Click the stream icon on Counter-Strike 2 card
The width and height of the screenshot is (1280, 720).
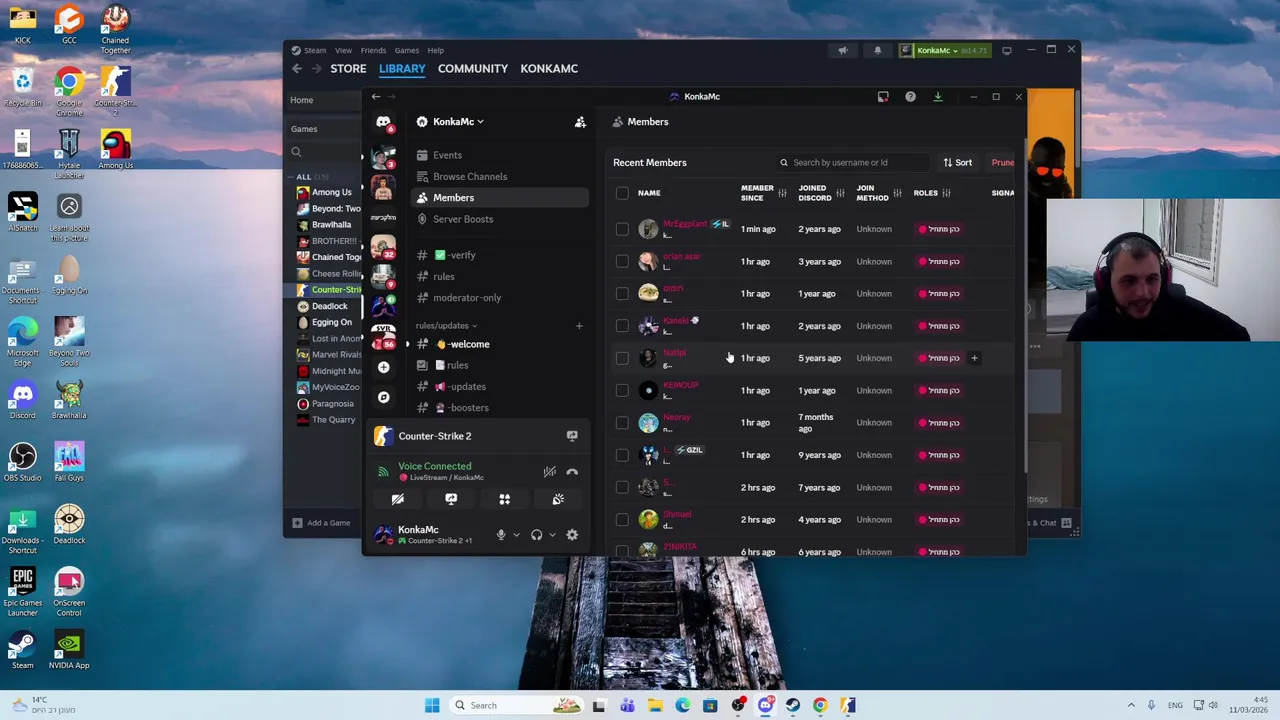coord(572,436)
